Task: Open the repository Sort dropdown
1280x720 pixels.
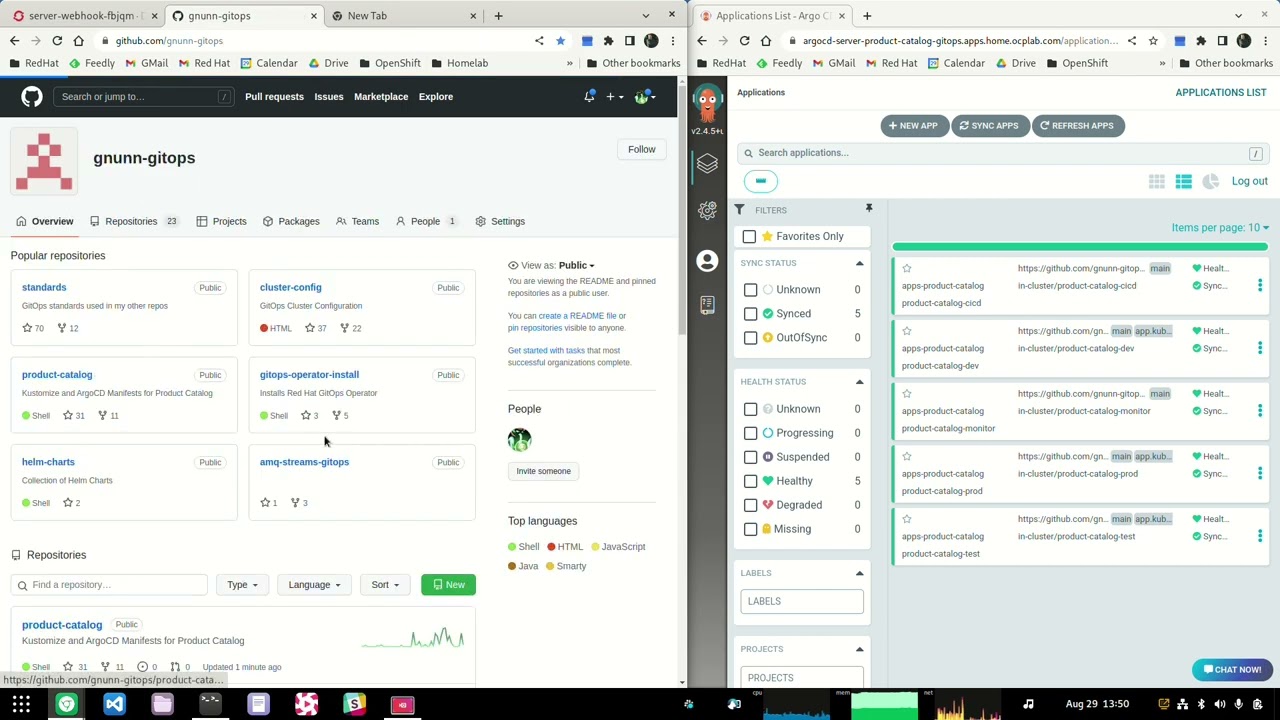Action: 385,584
